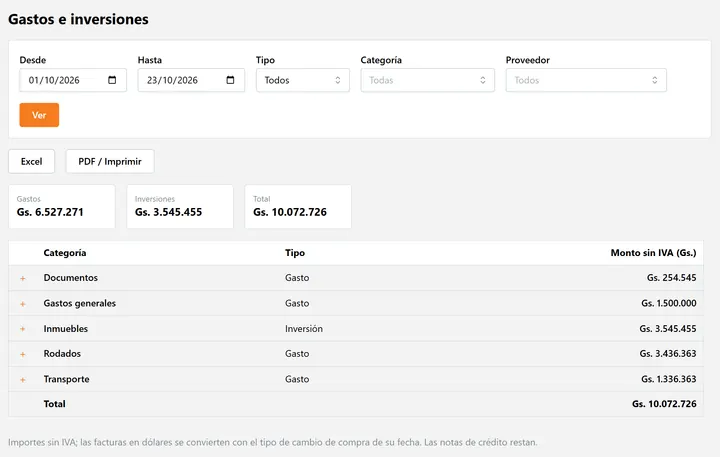Viewport: 720px width, 457px height.
Task: Open calendar picker in Desde date field
Action: coord(112,80)
